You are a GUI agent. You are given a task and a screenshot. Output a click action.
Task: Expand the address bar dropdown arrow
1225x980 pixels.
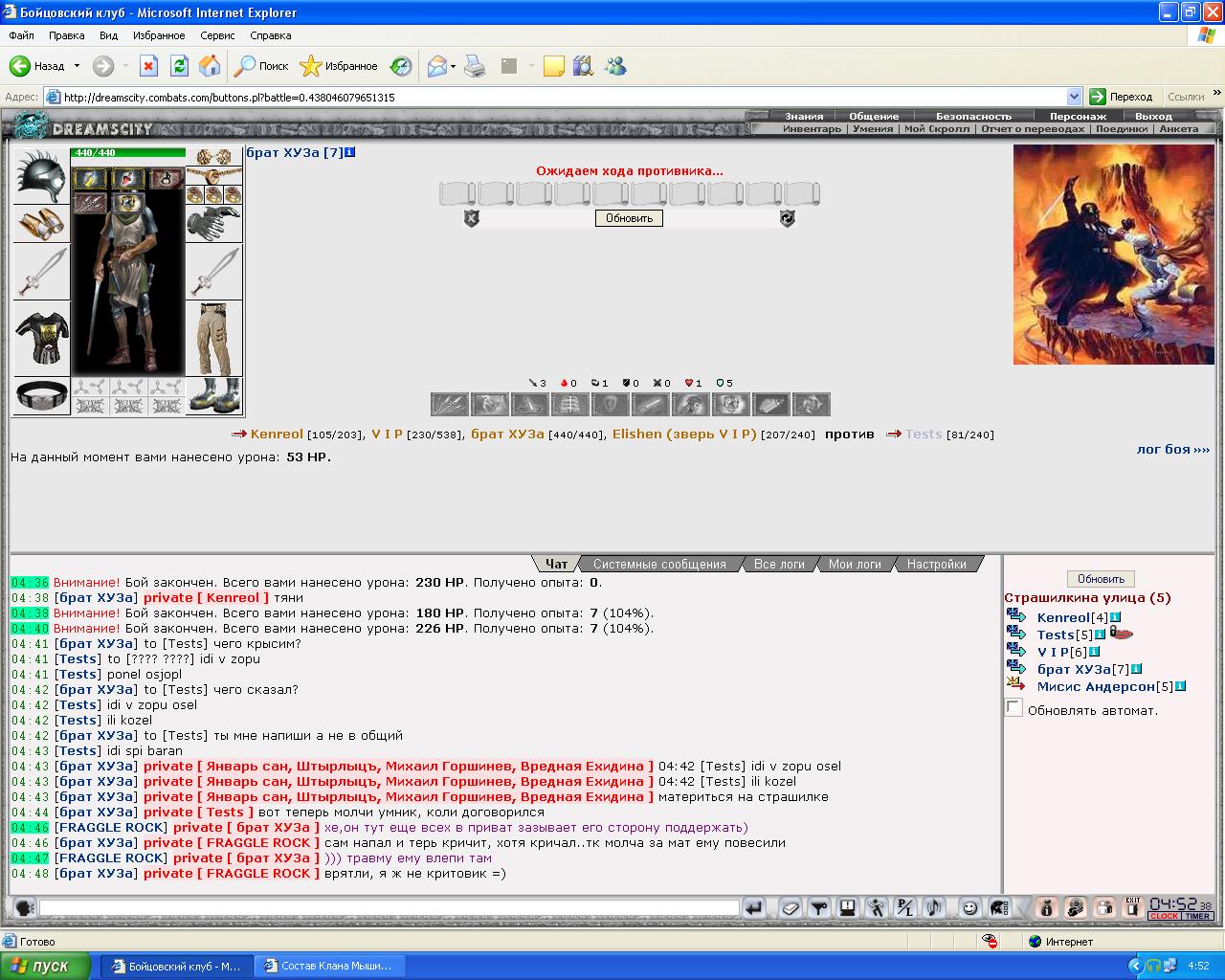[1074, 97]
